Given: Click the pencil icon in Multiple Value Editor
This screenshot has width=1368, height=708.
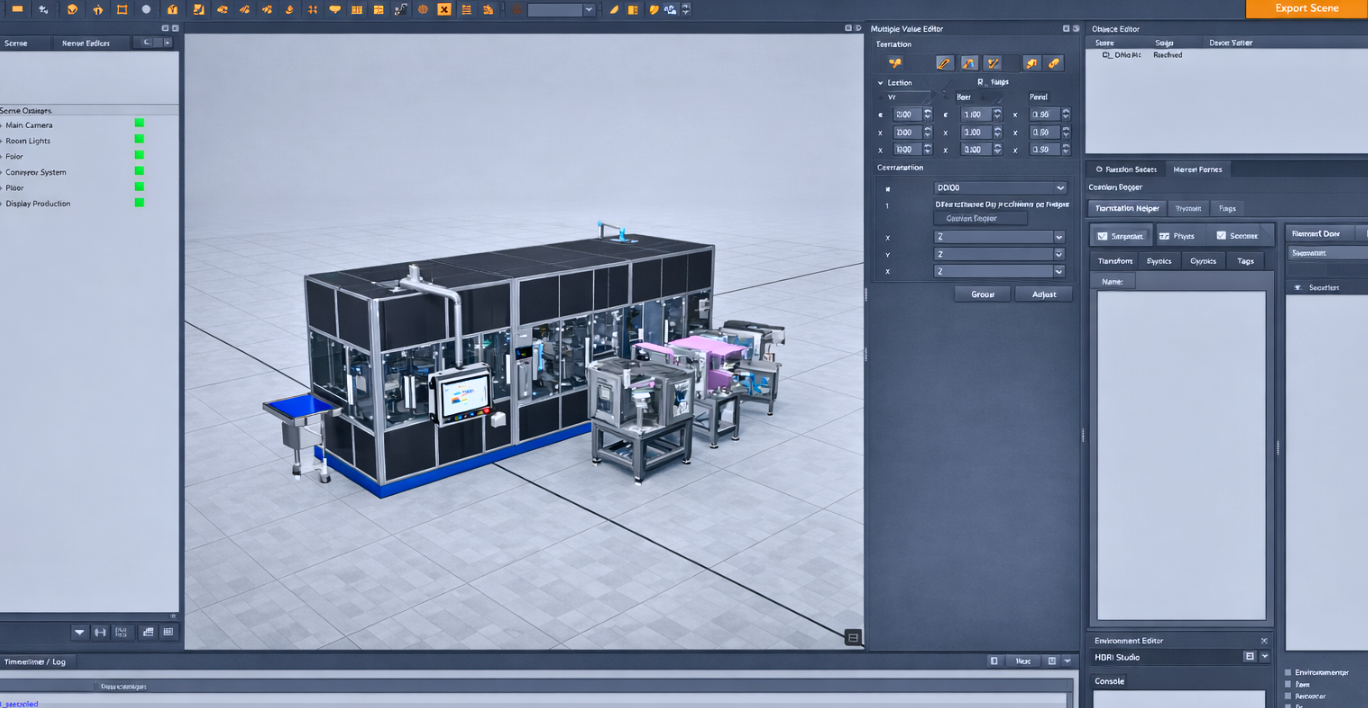Looking at the screenshot, I should tap(944, 63).
